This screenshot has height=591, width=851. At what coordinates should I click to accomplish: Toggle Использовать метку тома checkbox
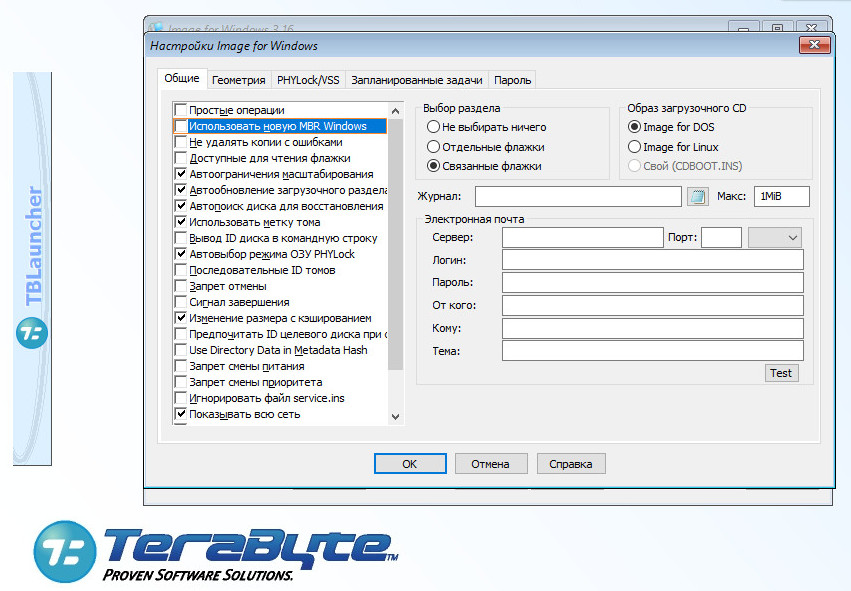pyautogui.click(x=181, y=223)
